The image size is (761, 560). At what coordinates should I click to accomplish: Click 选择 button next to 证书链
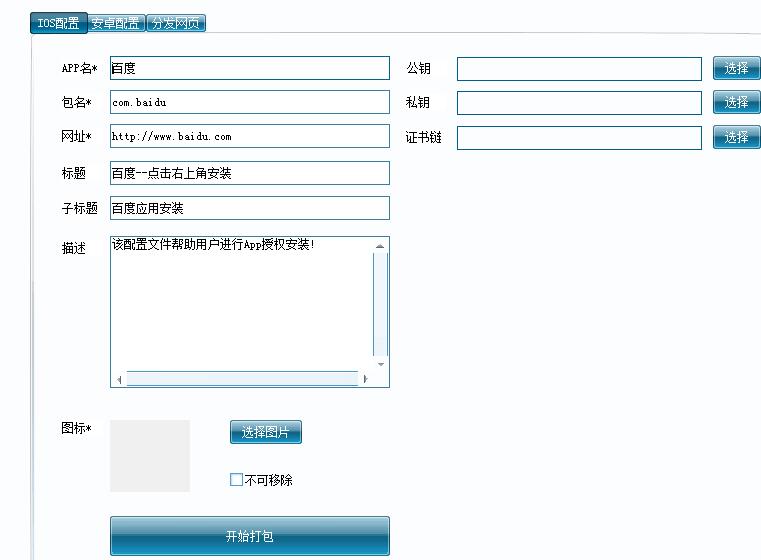click(x=736, y=137)
